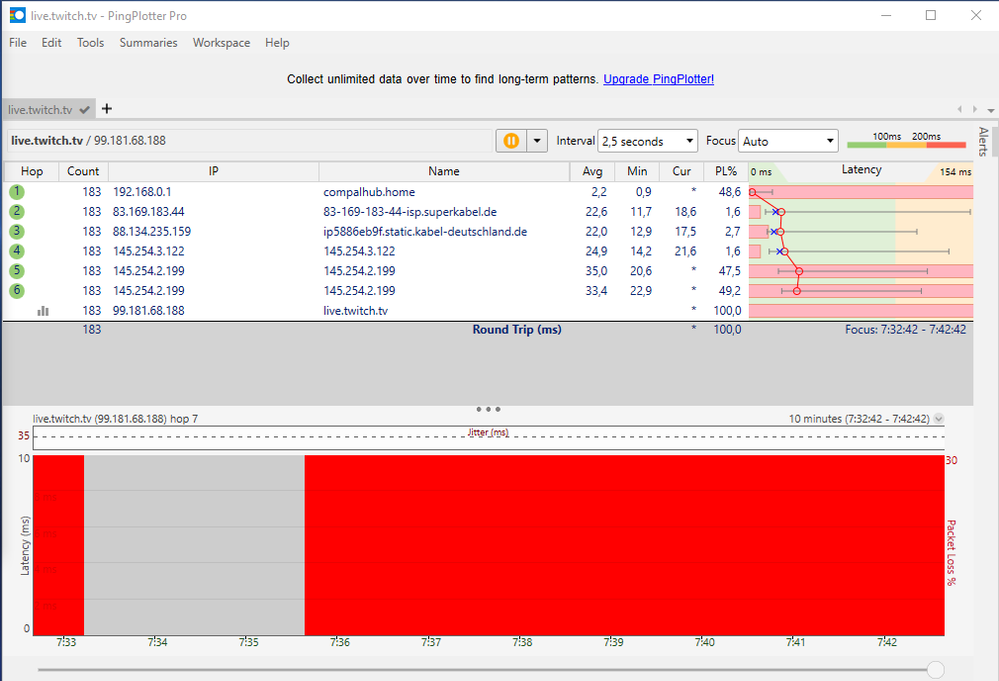Image resolution: width=999 pixels, height=681 pixels.
Task: Open the Tools menu
Action: tap(90, 43)
